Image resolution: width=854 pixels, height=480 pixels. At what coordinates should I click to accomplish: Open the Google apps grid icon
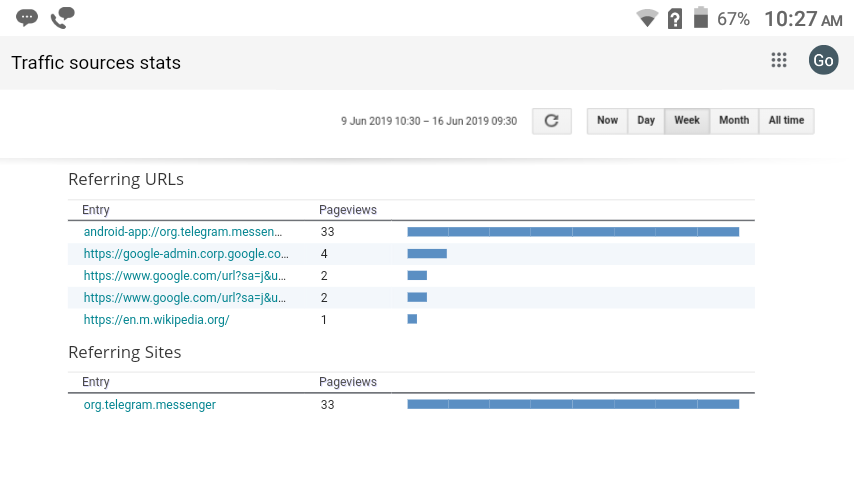coord(779,60)
